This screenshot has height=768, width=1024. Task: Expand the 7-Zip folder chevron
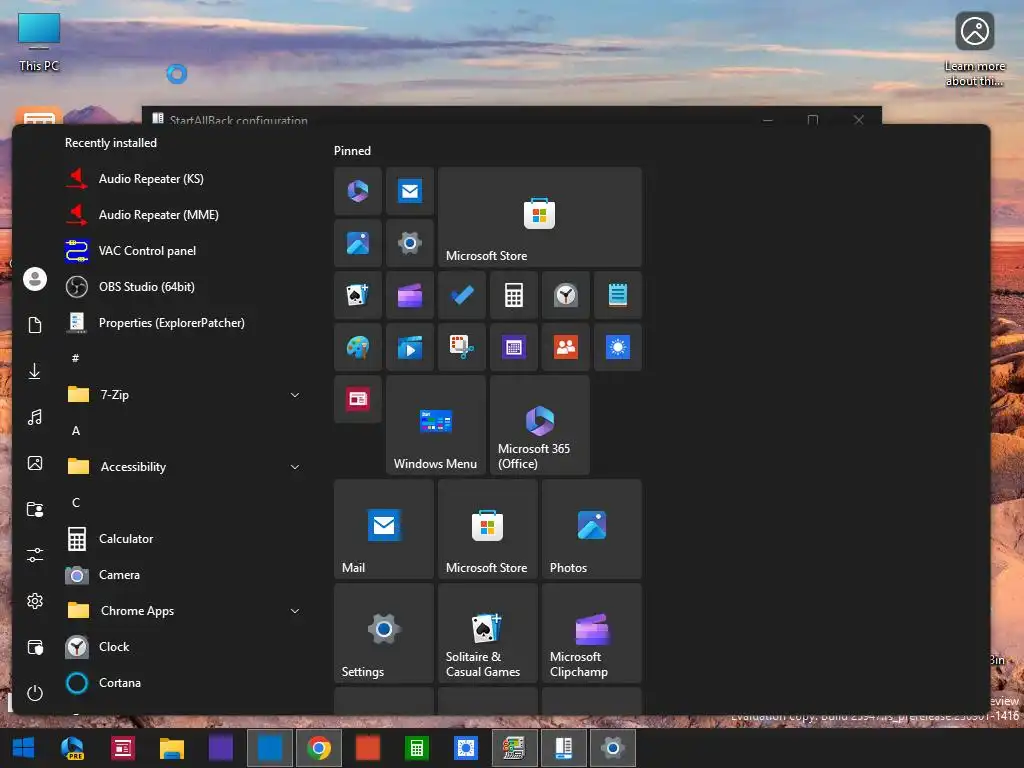pos(295,394)
